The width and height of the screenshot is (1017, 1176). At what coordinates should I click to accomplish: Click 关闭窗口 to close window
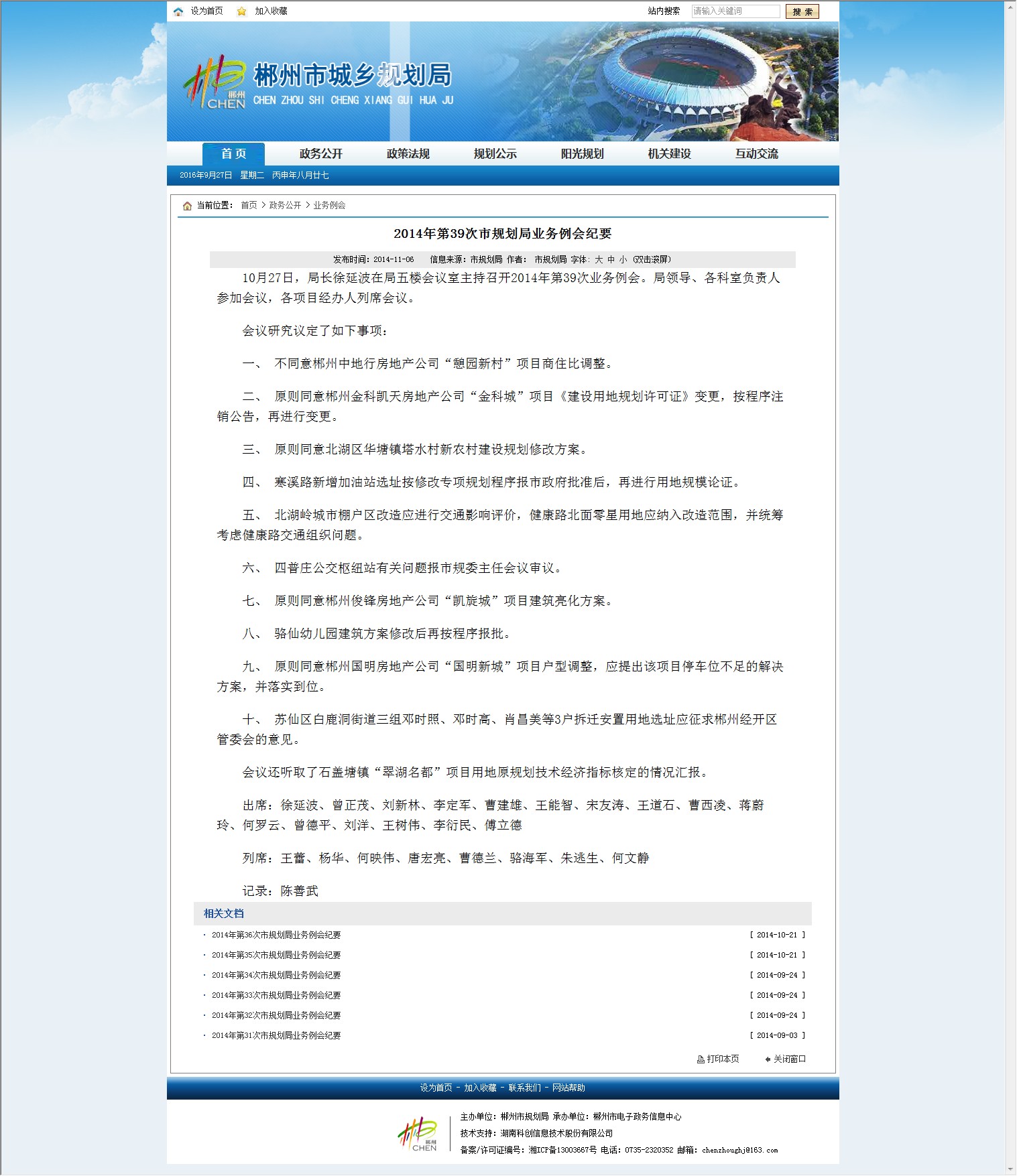click(x=790, y=1059)
